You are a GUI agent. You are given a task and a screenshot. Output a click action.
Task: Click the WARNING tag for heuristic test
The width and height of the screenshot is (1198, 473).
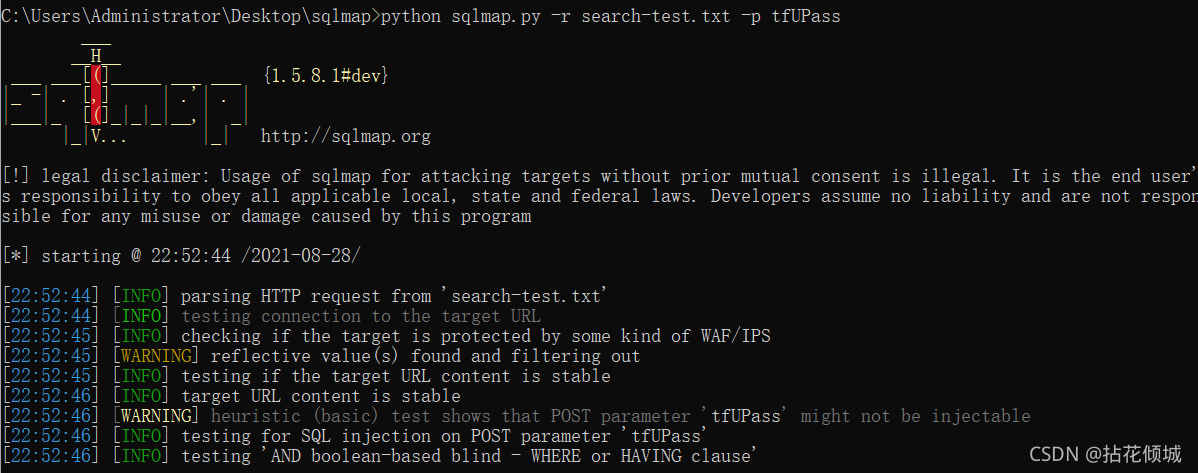click(156, 416)
